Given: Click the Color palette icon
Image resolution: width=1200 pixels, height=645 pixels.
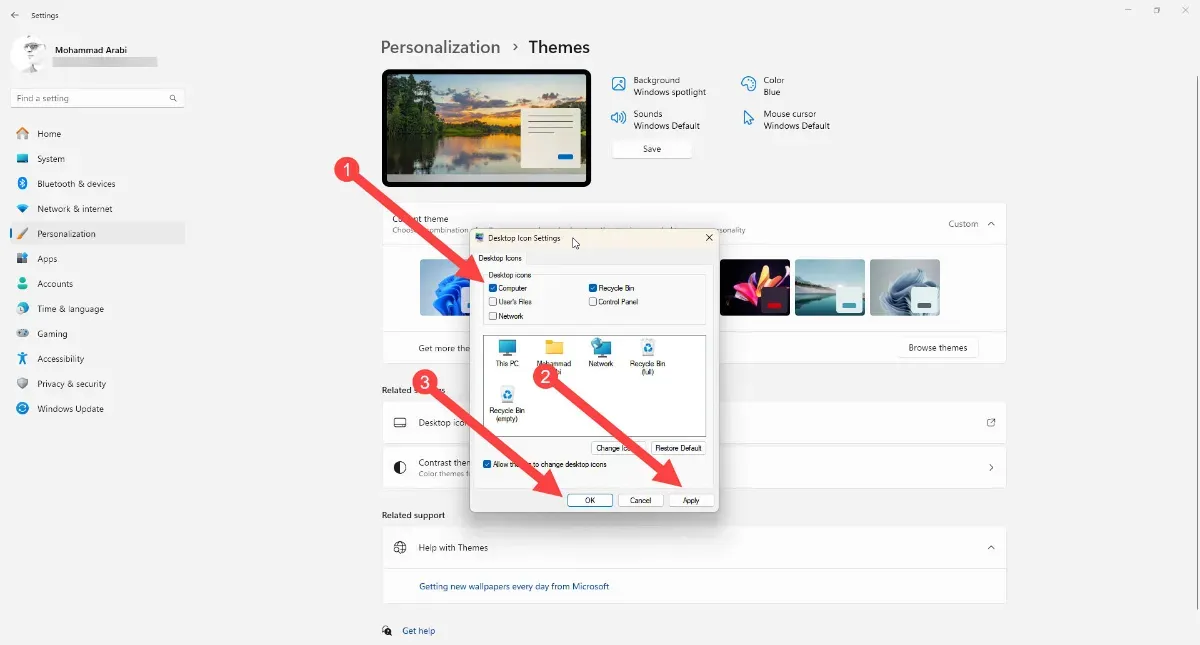Looking at the screenshot, I should point(748,85).
